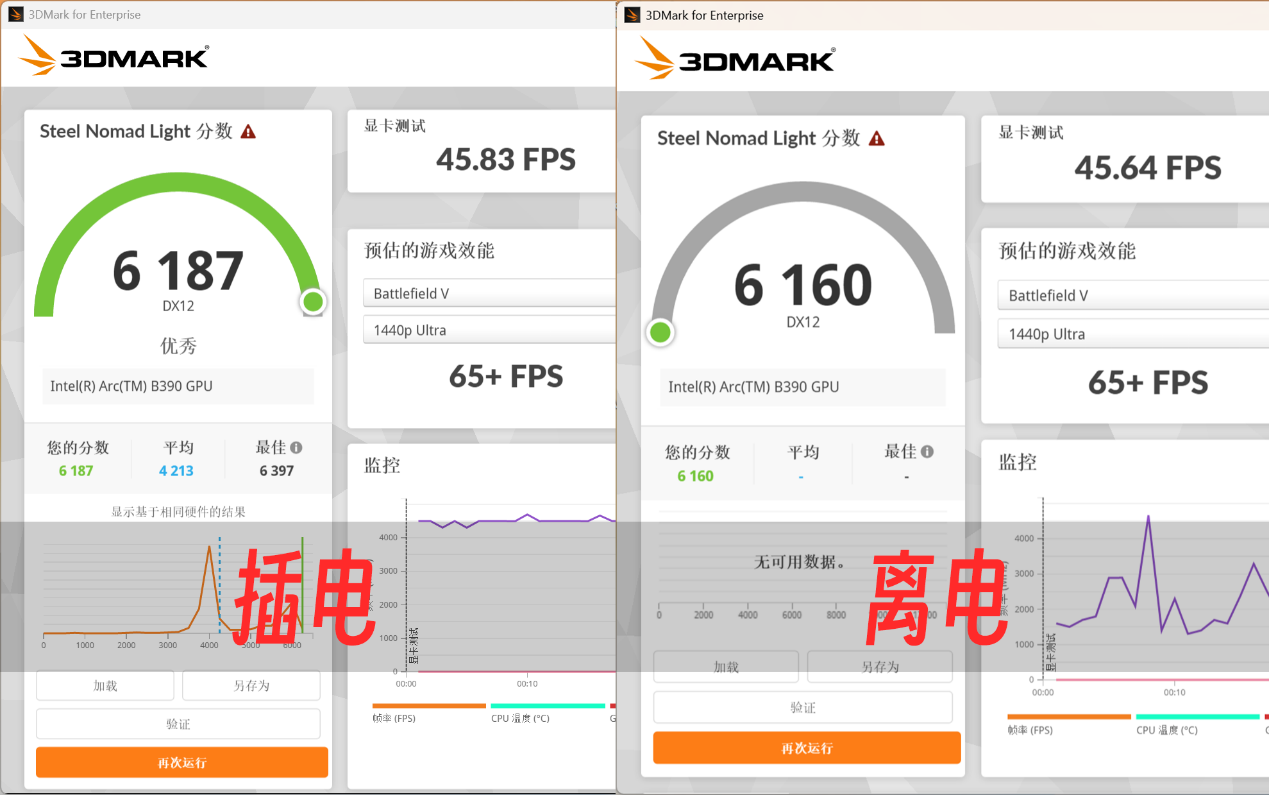Click the 加载 button in left window

[x=105, y=686]
